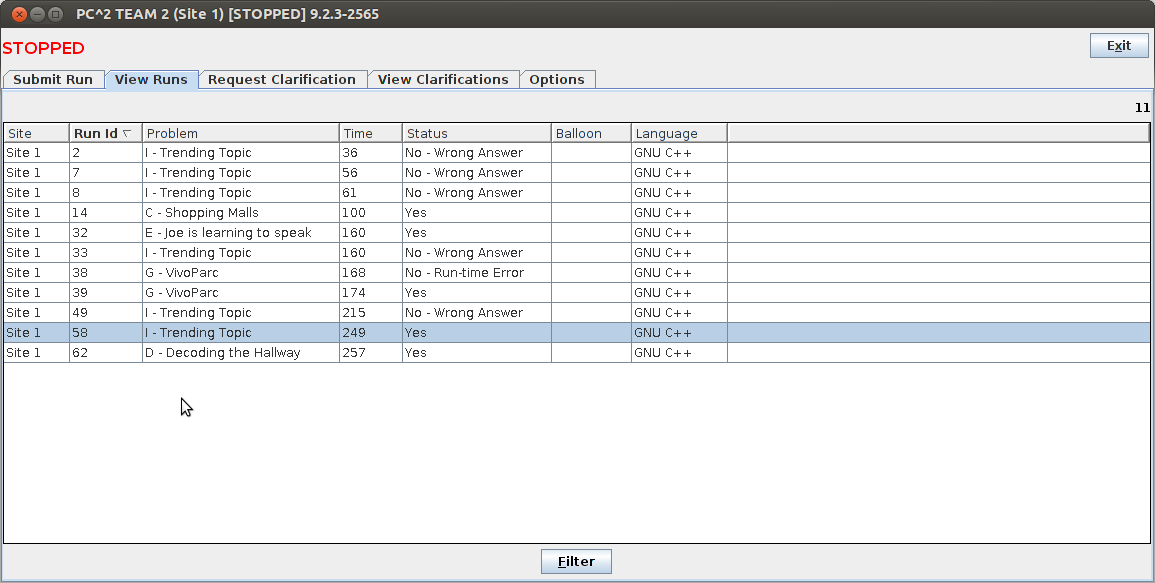Switch to the Request Clarification tab

(x=282, y=80)
